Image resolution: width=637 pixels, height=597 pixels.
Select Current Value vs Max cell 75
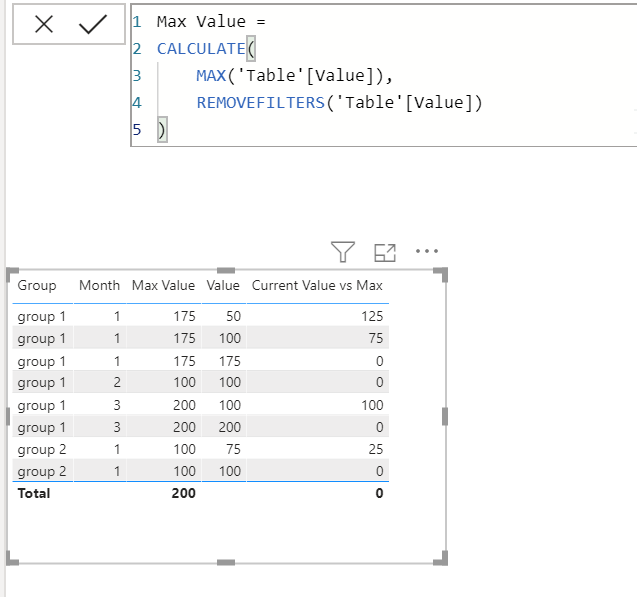pos(376,338)
